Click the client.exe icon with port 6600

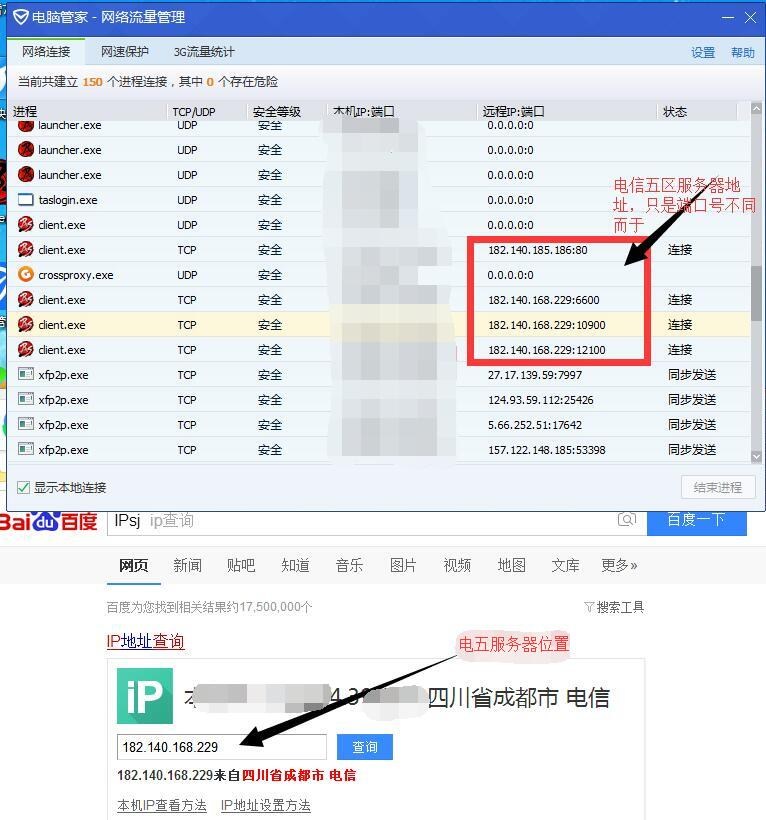[x=25, y=300]
